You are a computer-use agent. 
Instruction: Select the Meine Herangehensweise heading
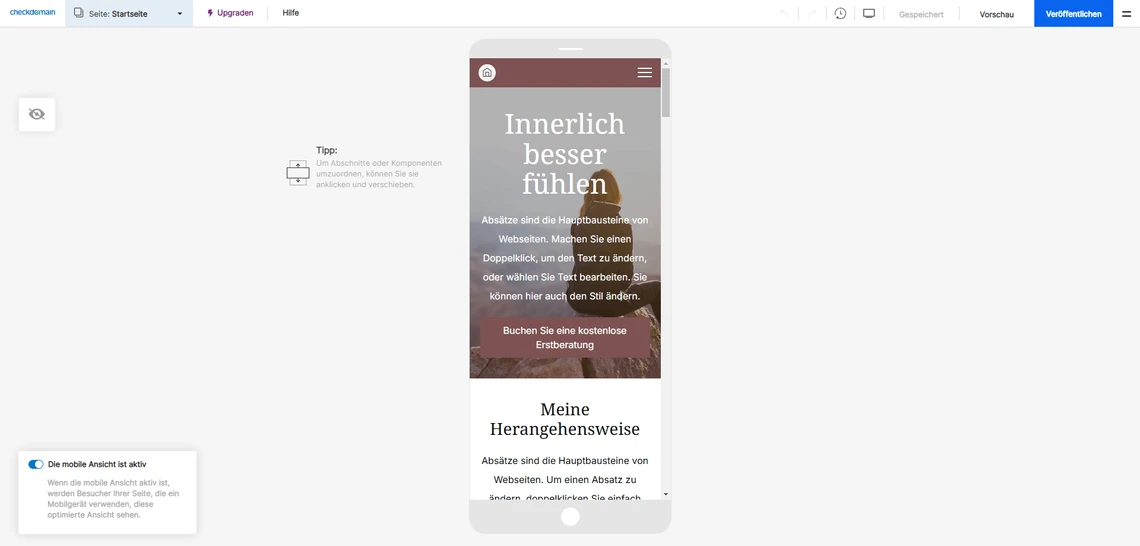(x=565, y=419)
